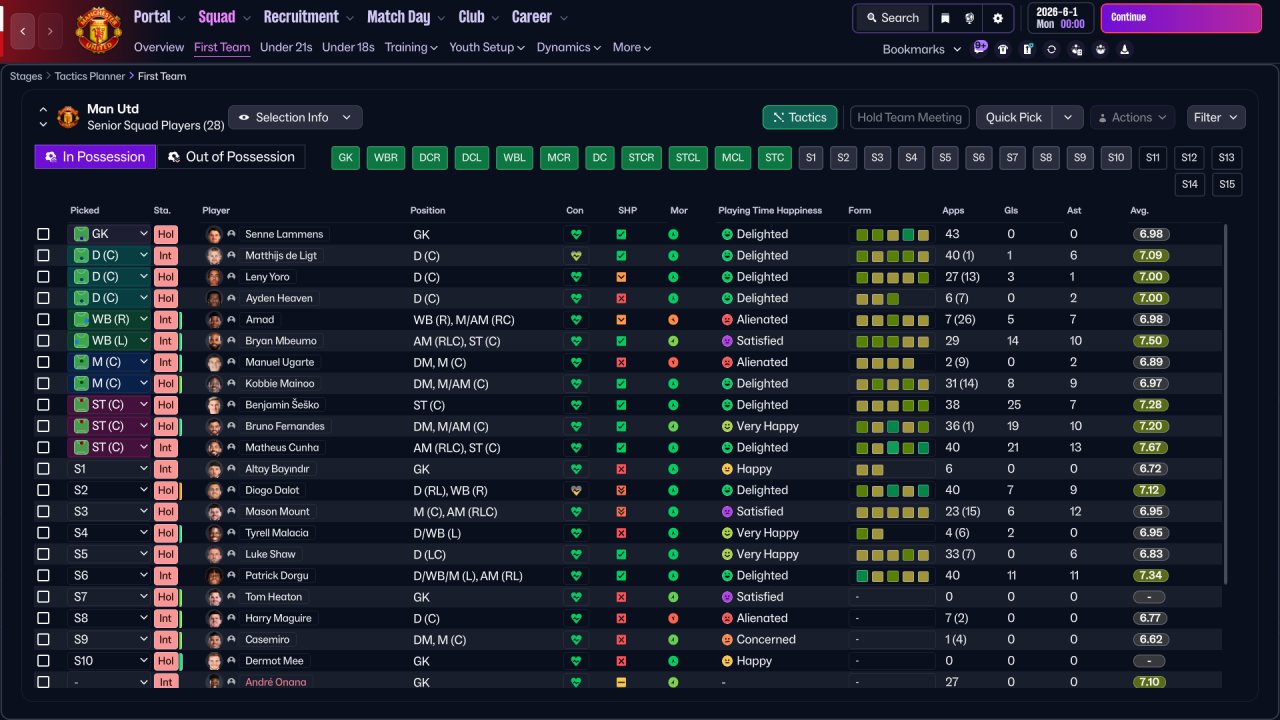Click Matheus Cunha's 7.67 average rating badge
Screen dimensions: 1280x720
click(x=1152, y=448)
